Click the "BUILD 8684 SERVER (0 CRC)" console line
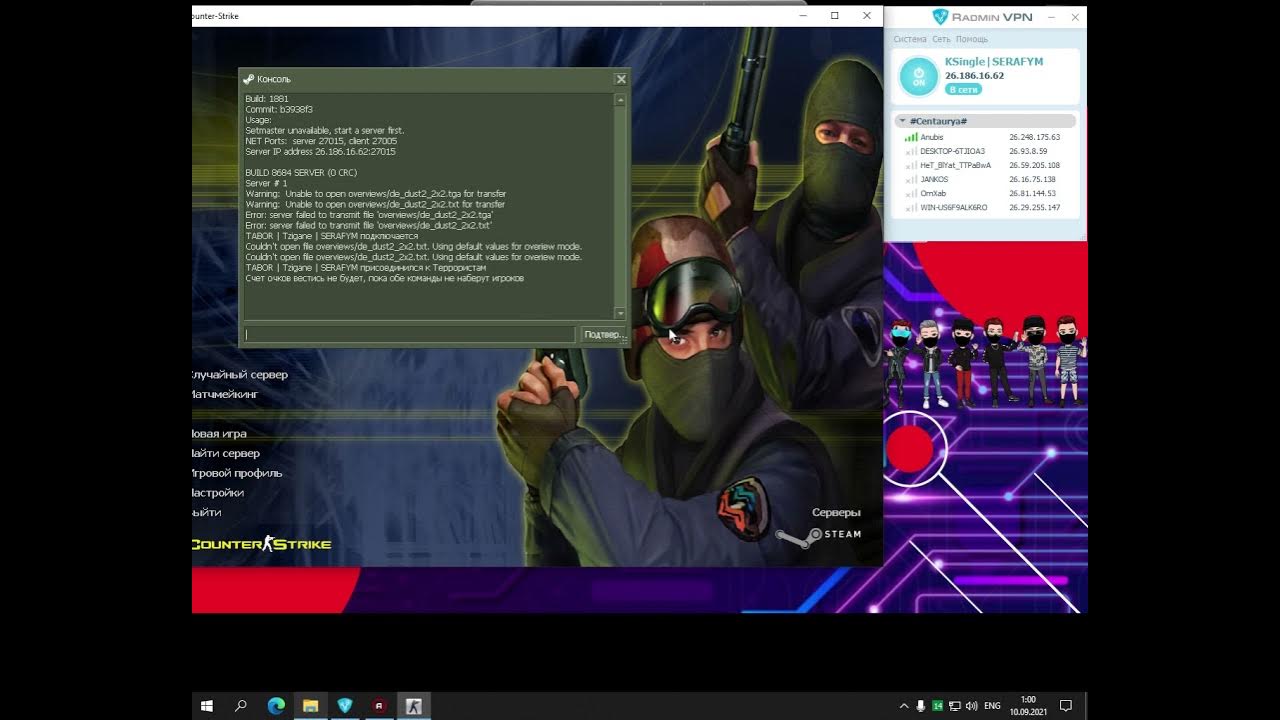This screenshot has height=720, width=1280. (301, 173)
